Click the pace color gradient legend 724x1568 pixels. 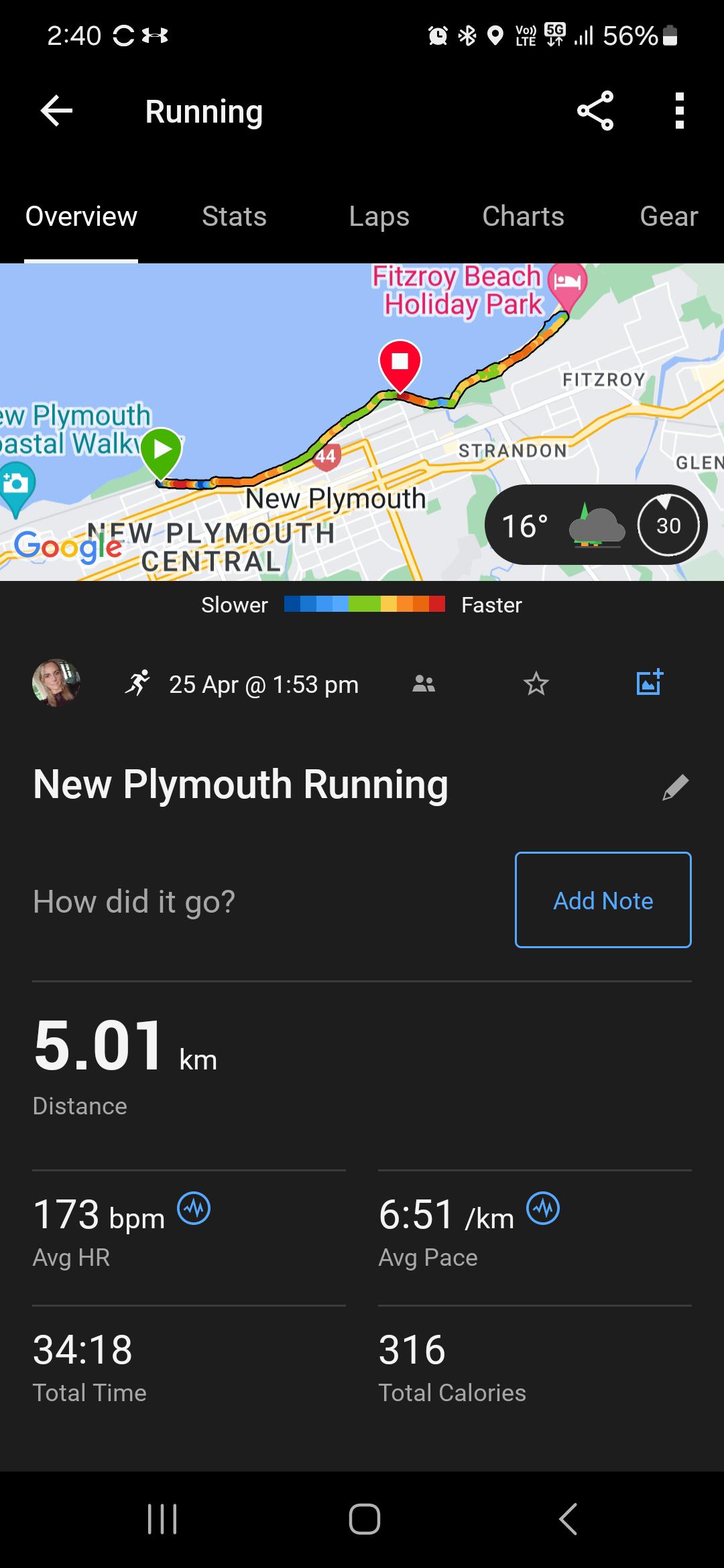364,604
